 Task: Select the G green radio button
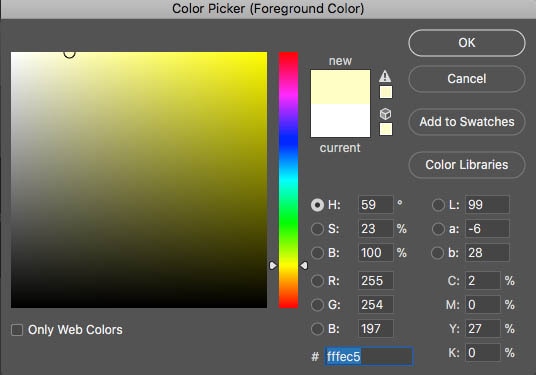pyautogui.click(x=317, y=305)
